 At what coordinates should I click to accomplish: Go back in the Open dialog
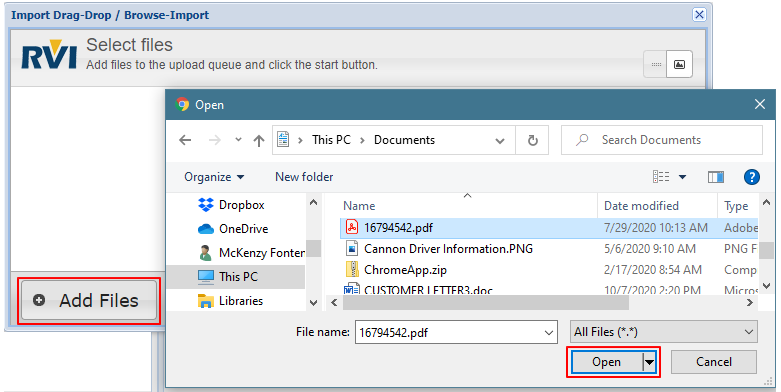185,140
